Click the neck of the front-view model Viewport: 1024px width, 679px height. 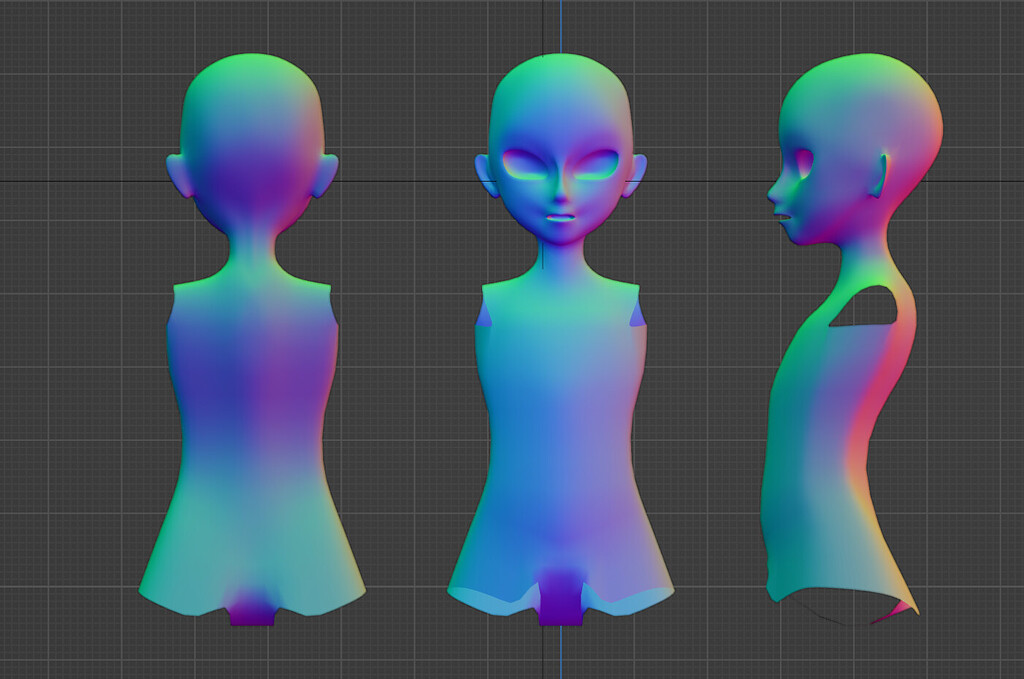click(560, 258)
